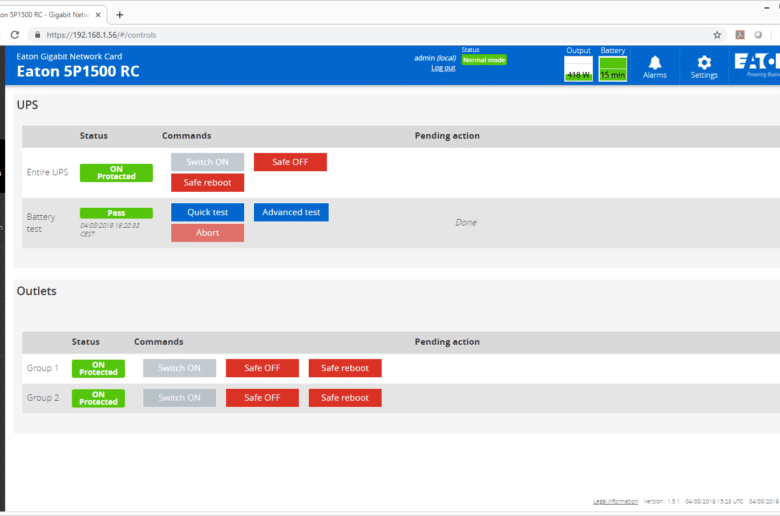Abort the battery test
This screenshot has height=516, width=780.
point(207,233)
